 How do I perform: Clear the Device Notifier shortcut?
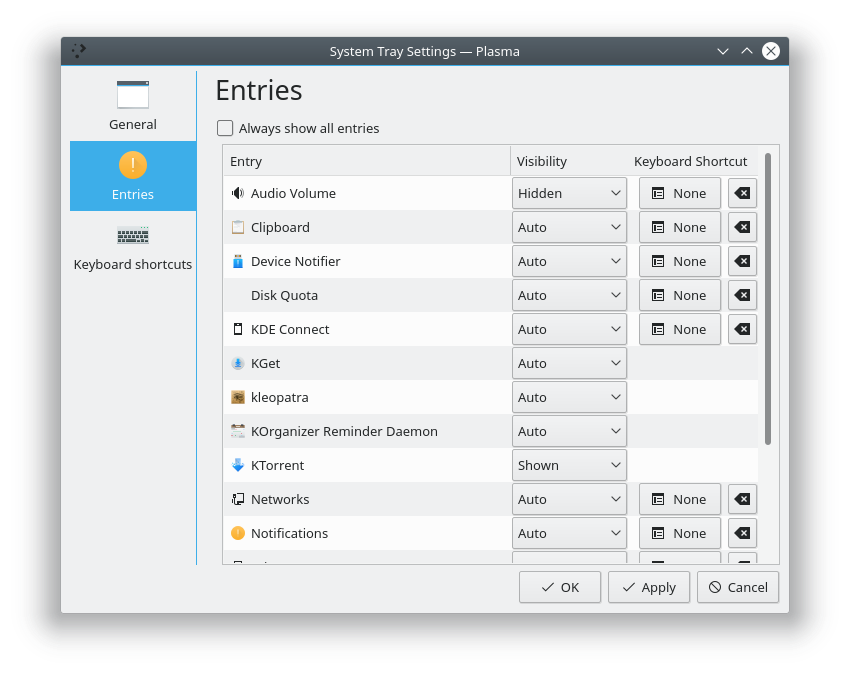pos(742,261)
